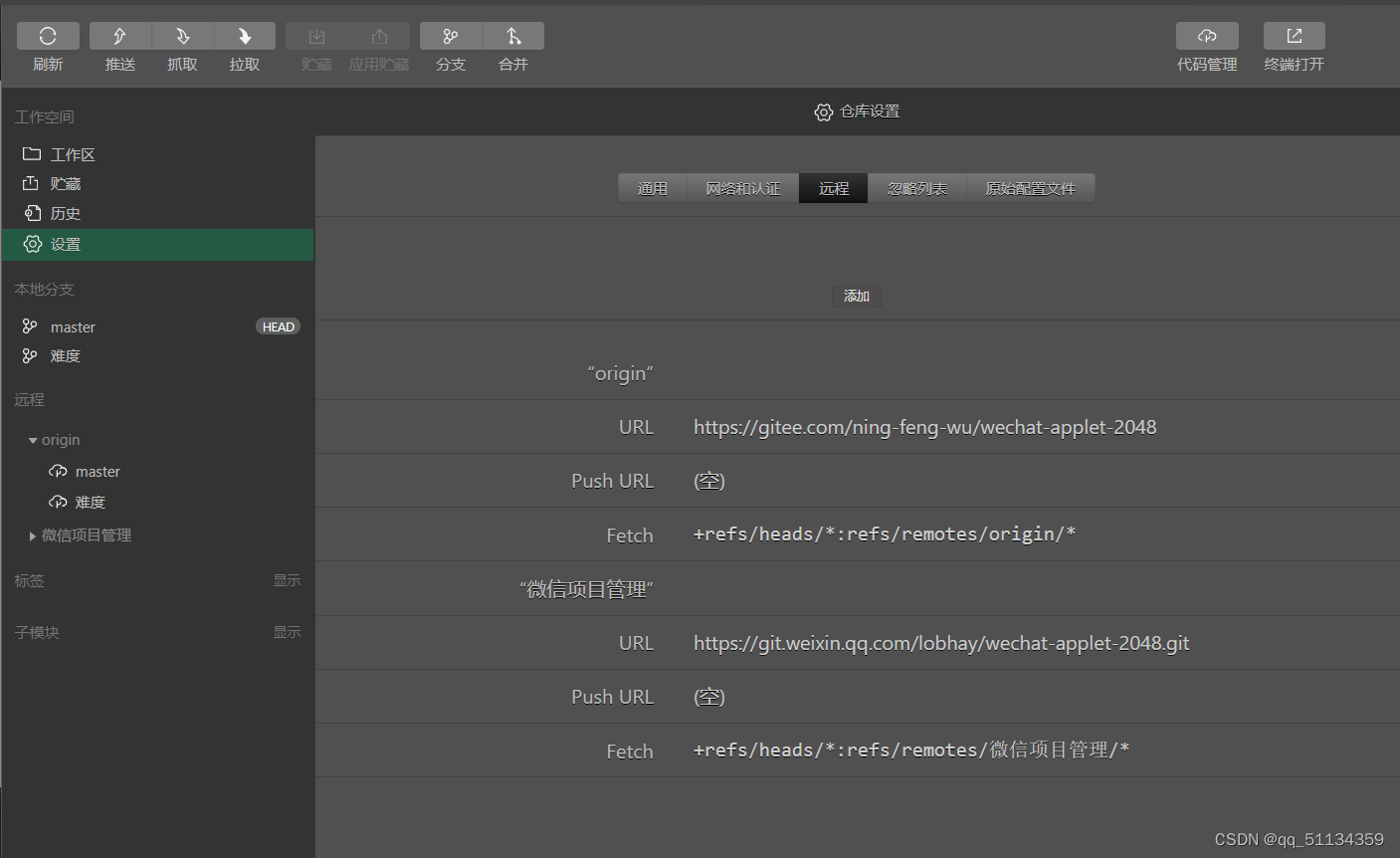Click the “origin” remote section heading
This screenshot has height=858, width=1400.
coord(620,373)
